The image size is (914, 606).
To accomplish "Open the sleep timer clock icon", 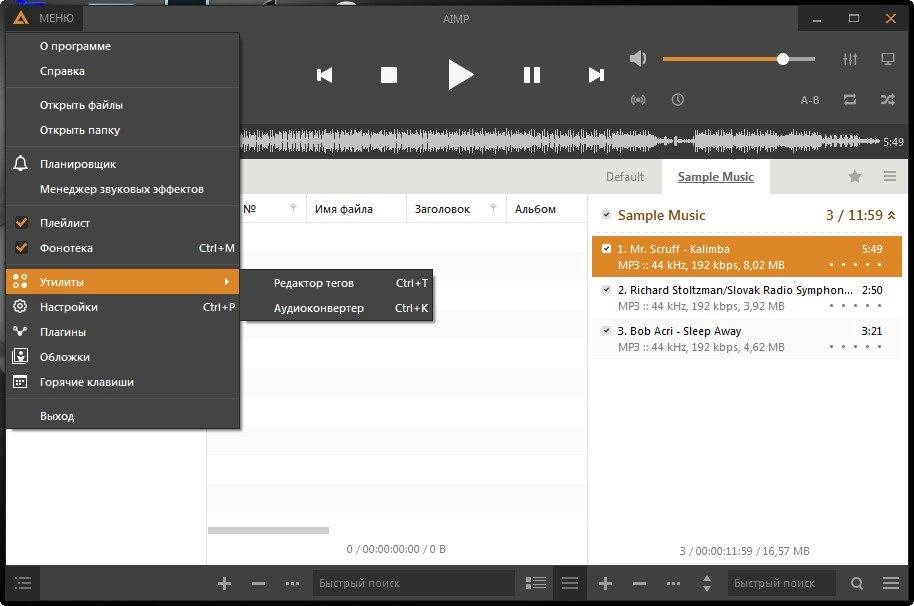I will [677, 100].
